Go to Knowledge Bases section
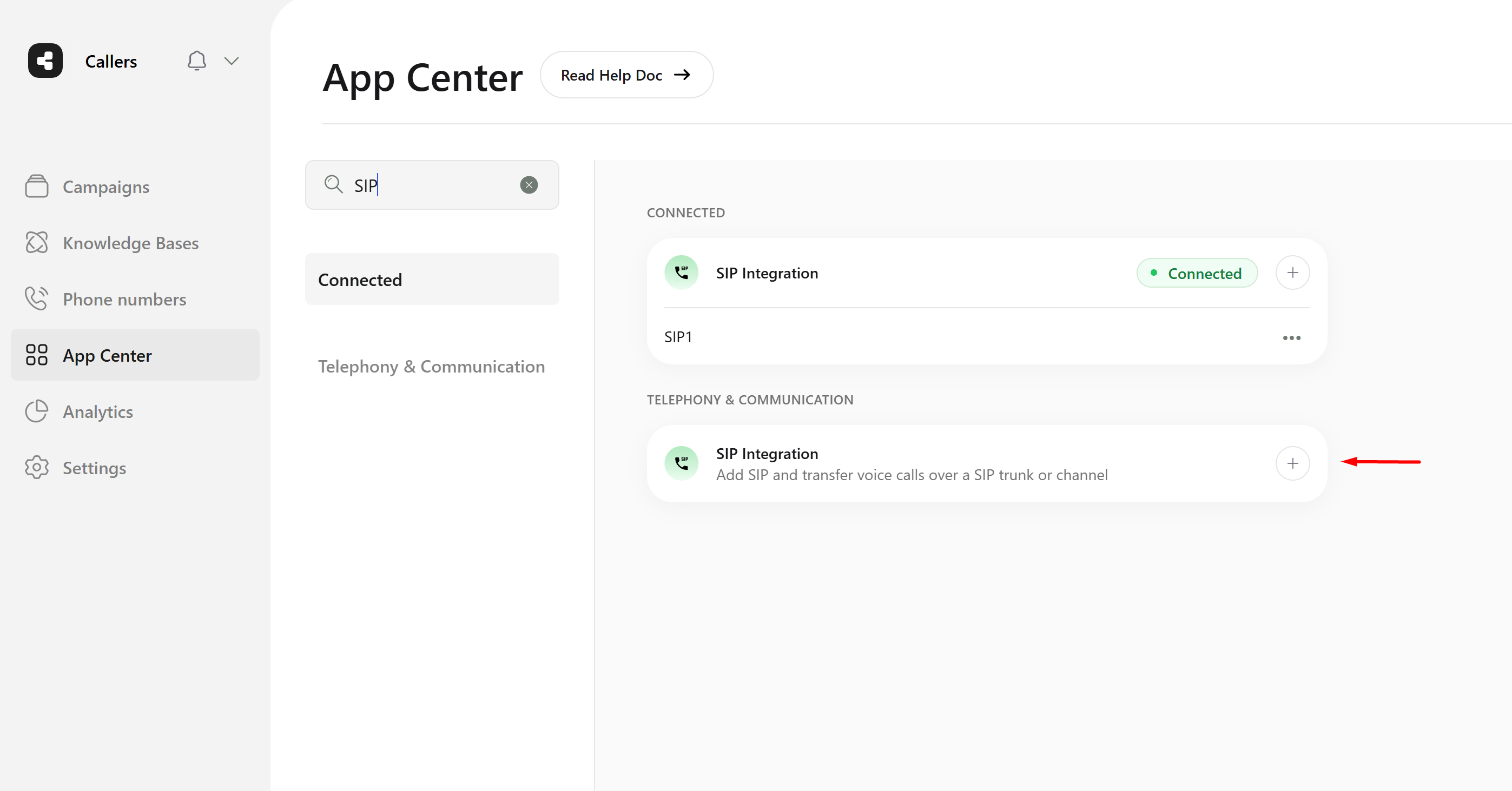This screenshot has width=1512, height=791. [x=130, y=243]
